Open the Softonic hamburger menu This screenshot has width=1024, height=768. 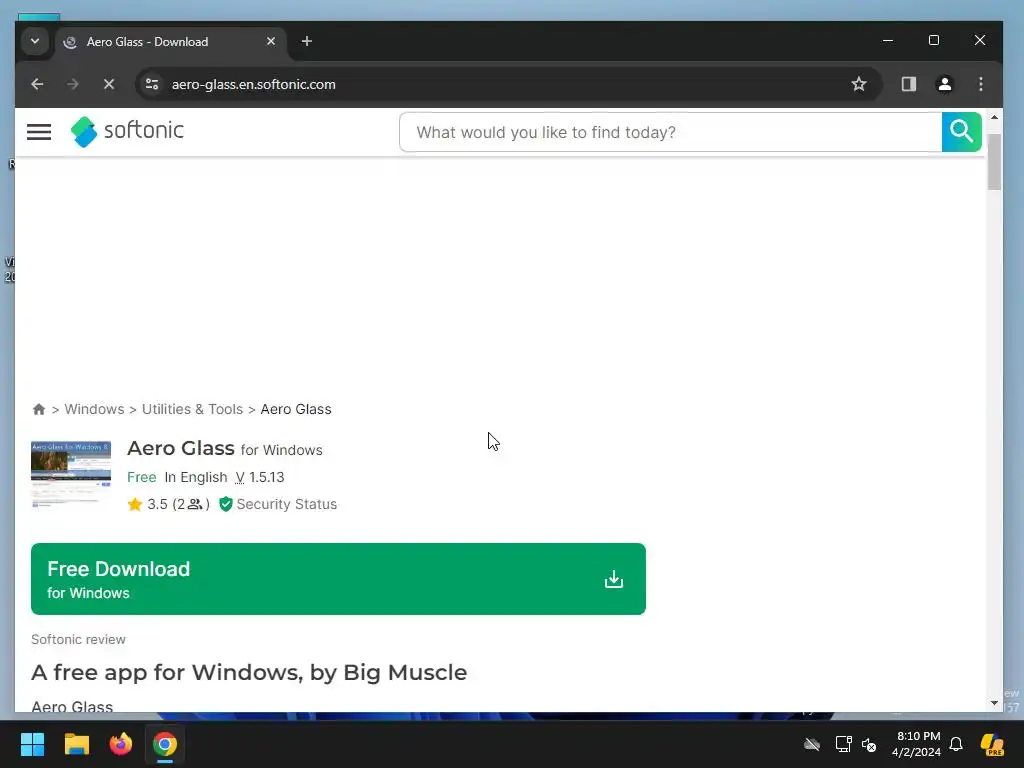click(x=39, y=132)
